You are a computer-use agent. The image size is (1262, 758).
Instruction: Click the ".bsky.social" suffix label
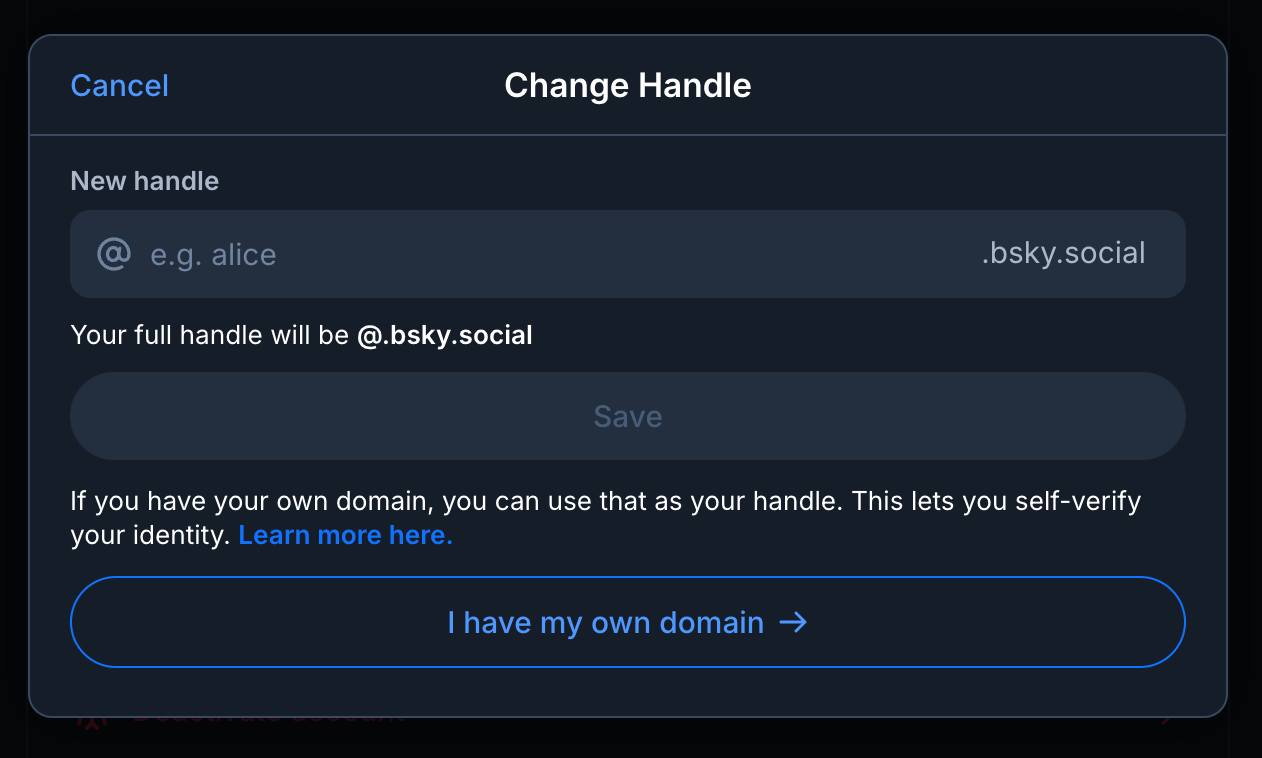1063,253
